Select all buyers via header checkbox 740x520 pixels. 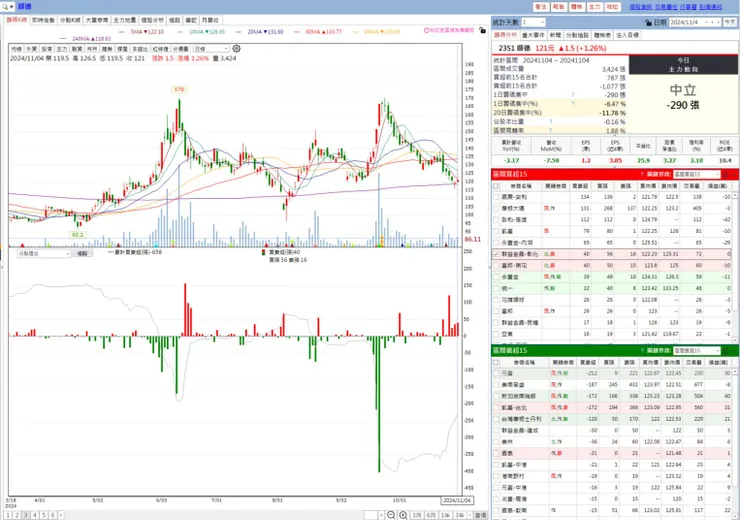point(496,186)
